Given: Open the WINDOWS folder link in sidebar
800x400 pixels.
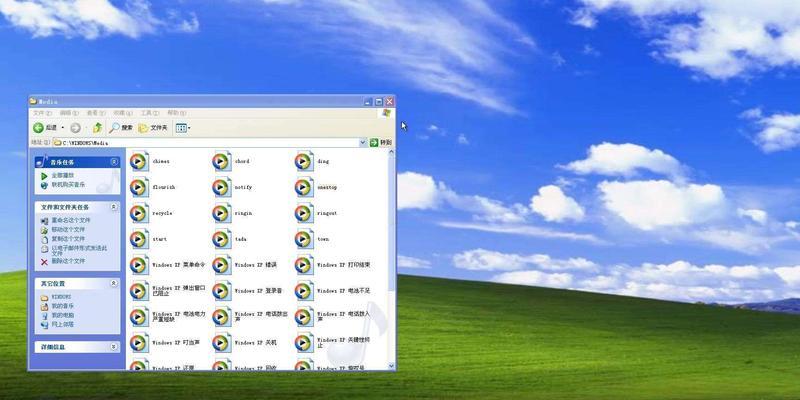Looking at the screenshot, I should click(61, 297).
